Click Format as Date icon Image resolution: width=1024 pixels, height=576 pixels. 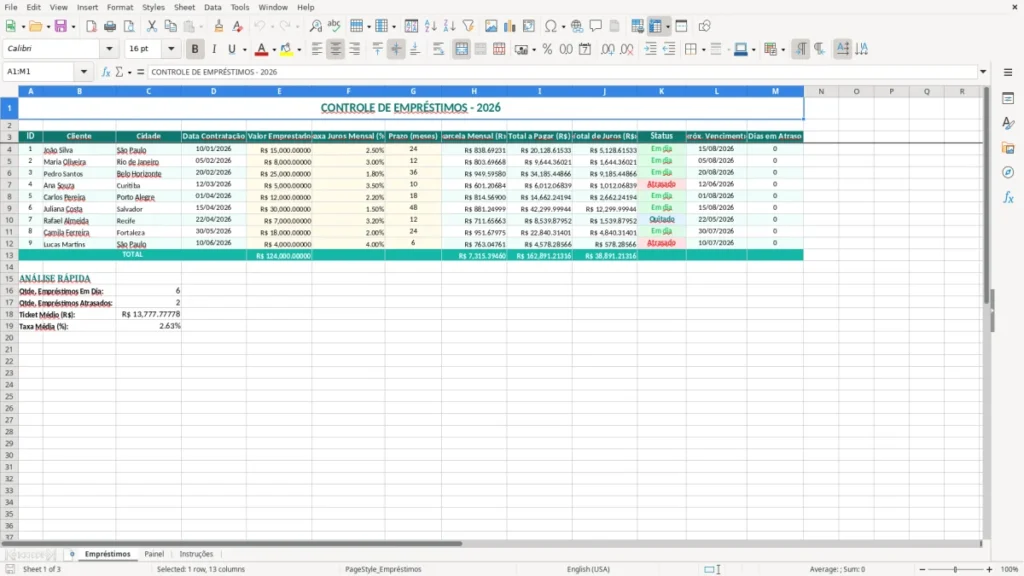(585, 49)
